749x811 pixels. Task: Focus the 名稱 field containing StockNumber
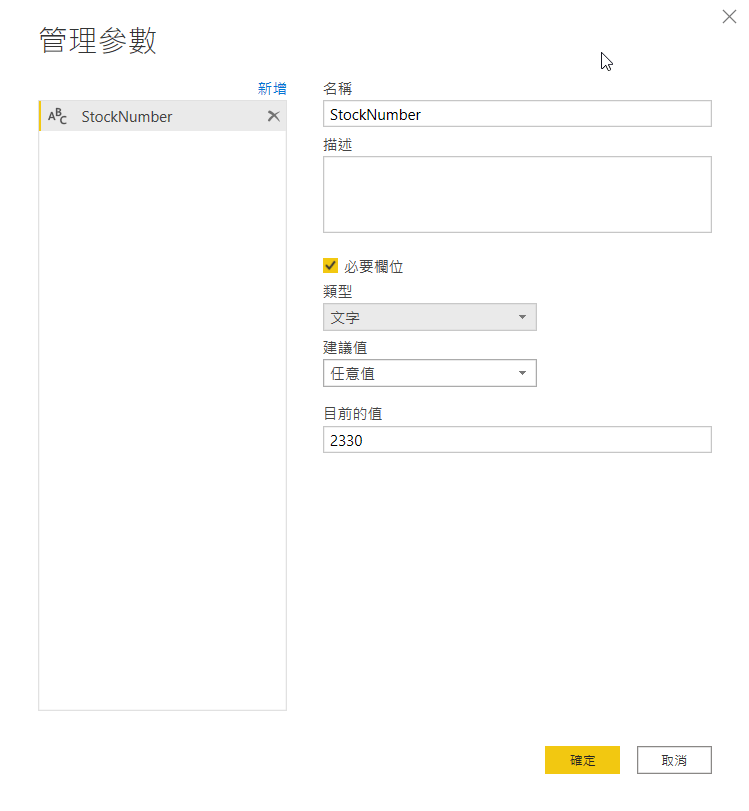point(516,114)
